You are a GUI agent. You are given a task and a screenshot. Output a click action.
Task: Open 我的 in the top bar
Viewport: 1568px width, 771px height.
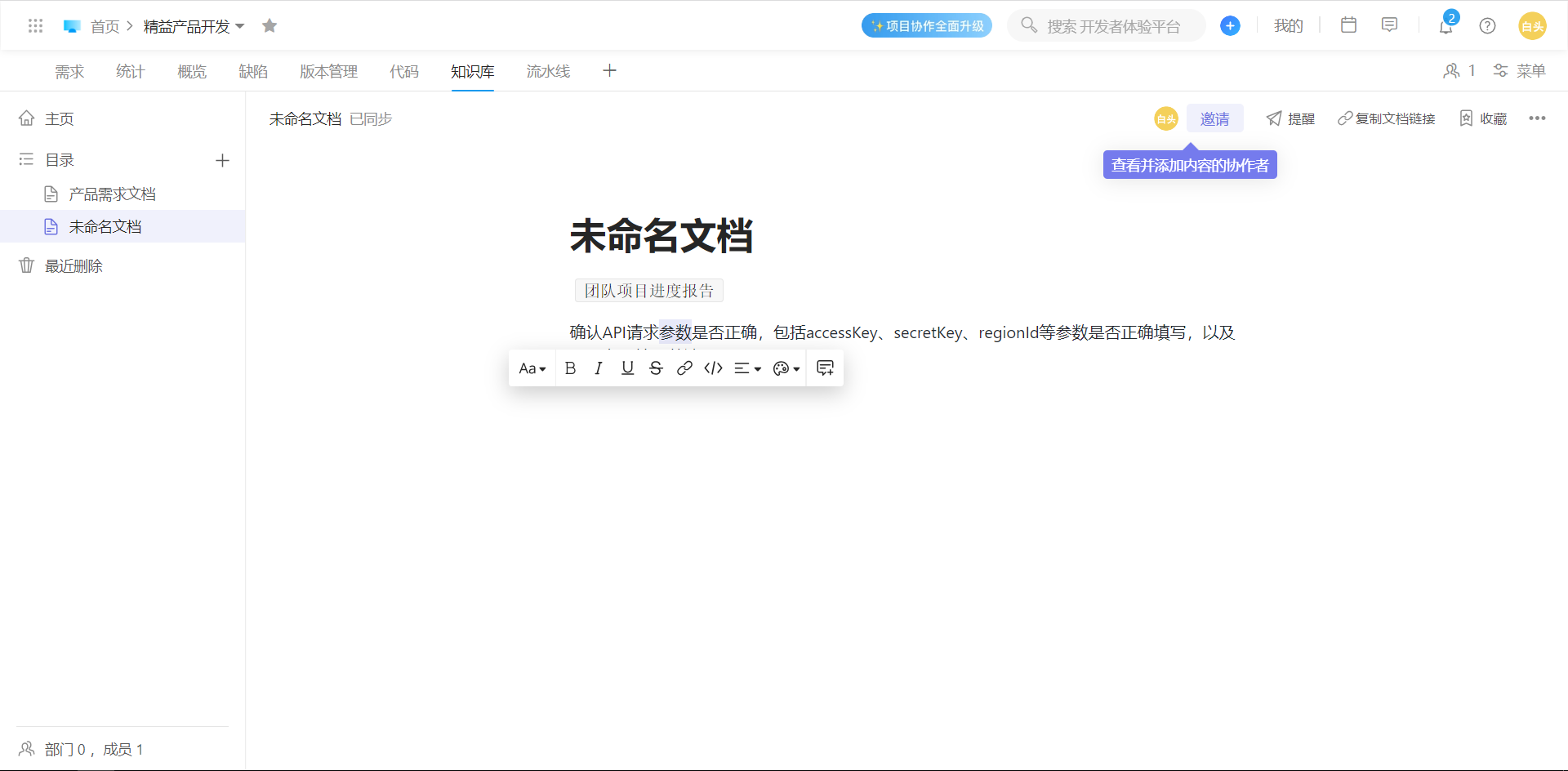(x=1288, y=26)
